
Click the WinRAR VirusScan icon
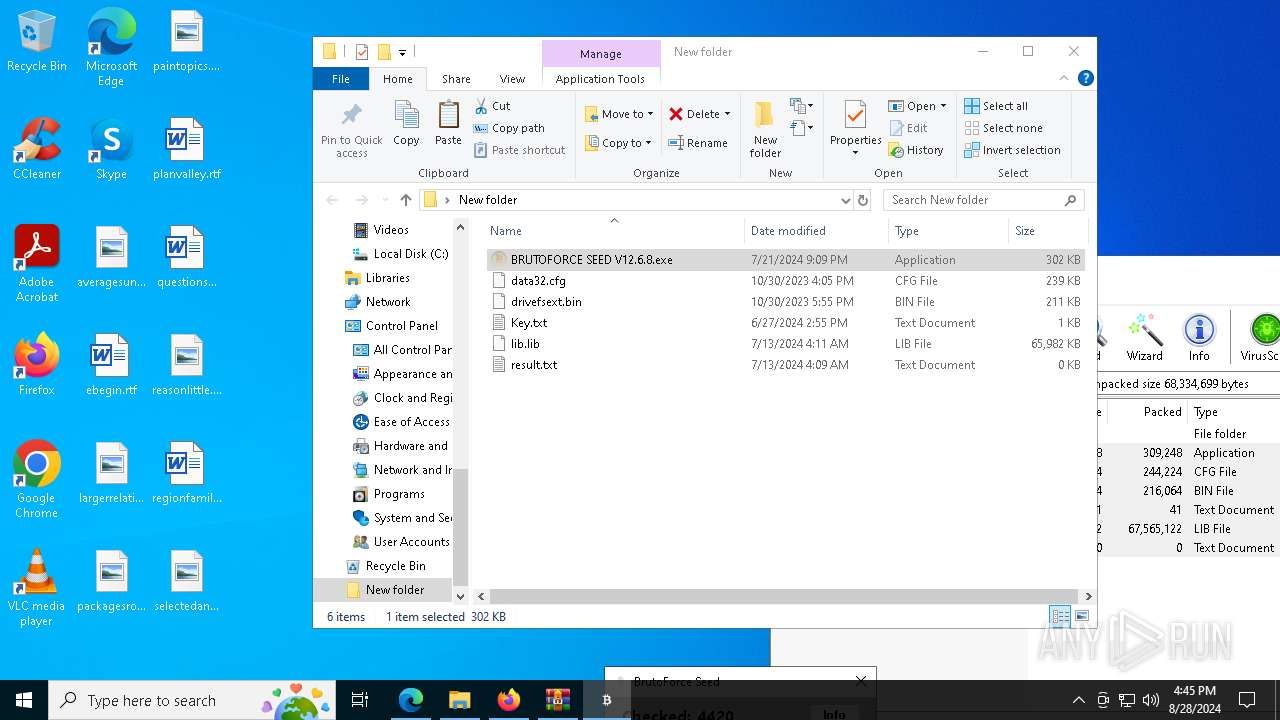pos(1260,338)
